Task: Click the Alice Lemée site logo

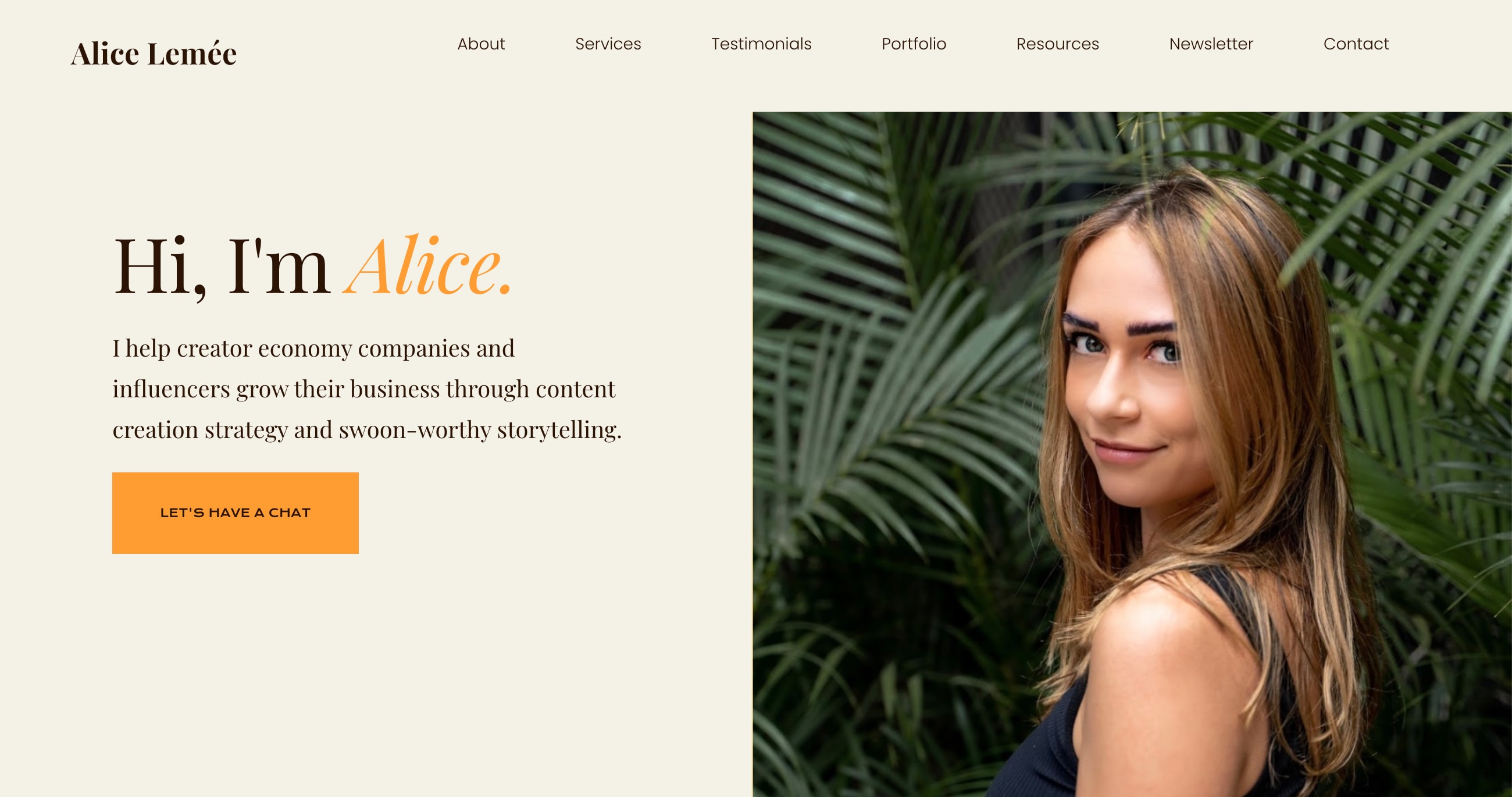Action: [x=154, y=54]
